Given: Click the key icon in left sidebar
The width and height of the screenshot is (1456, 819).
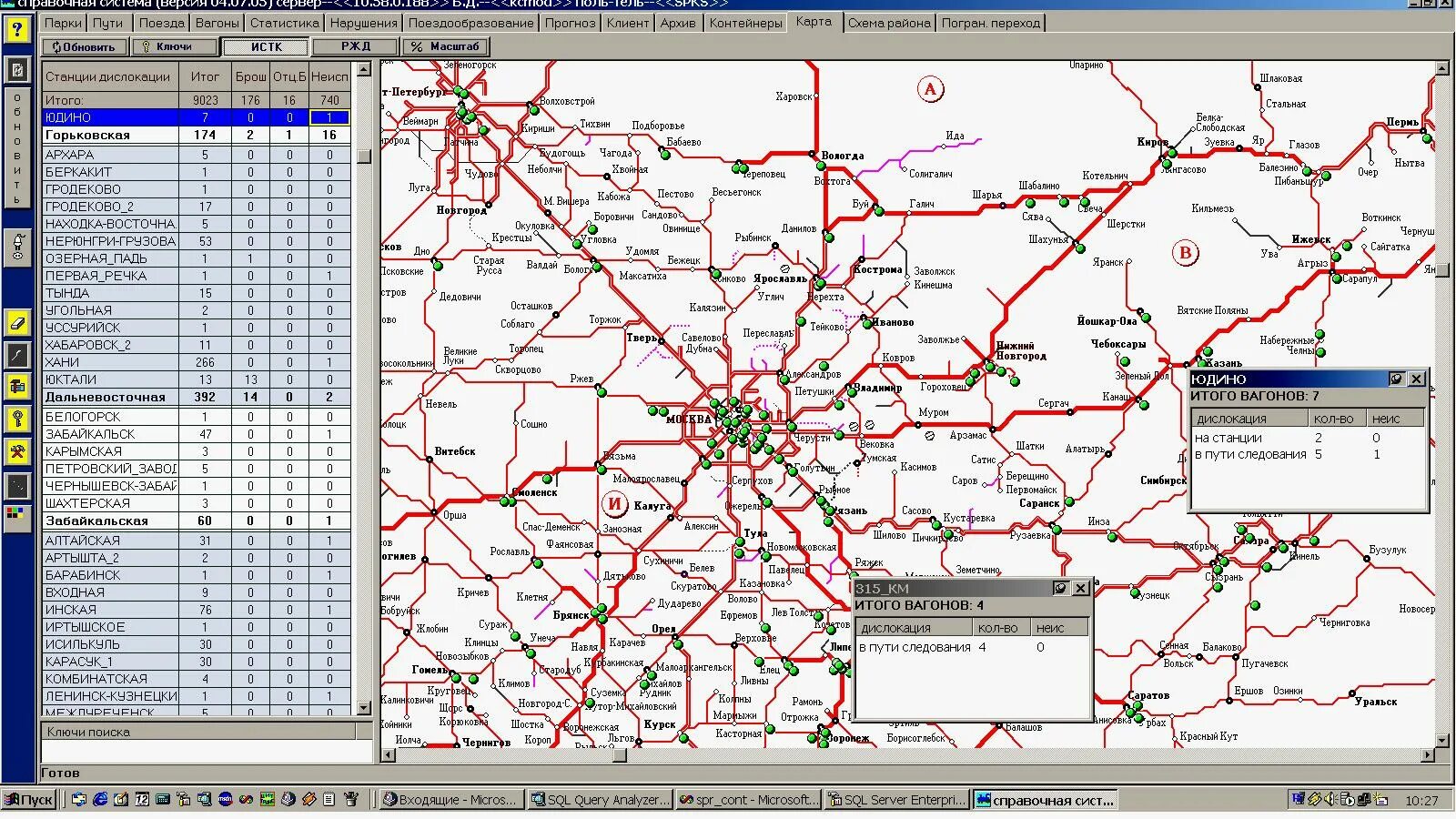Looking at the screenshot, I should click(x=16, y=419).
